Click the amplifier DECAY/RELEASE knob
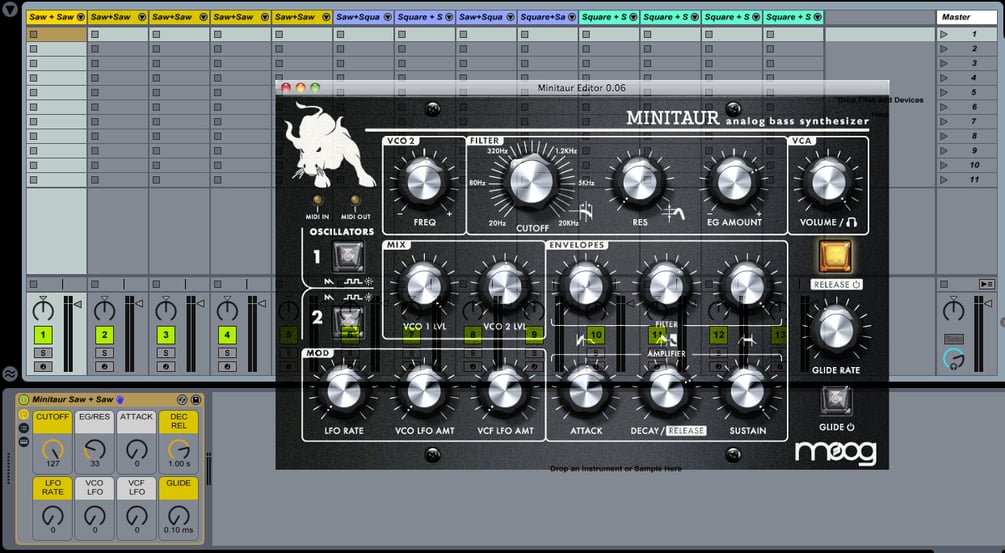 [667, 390]
